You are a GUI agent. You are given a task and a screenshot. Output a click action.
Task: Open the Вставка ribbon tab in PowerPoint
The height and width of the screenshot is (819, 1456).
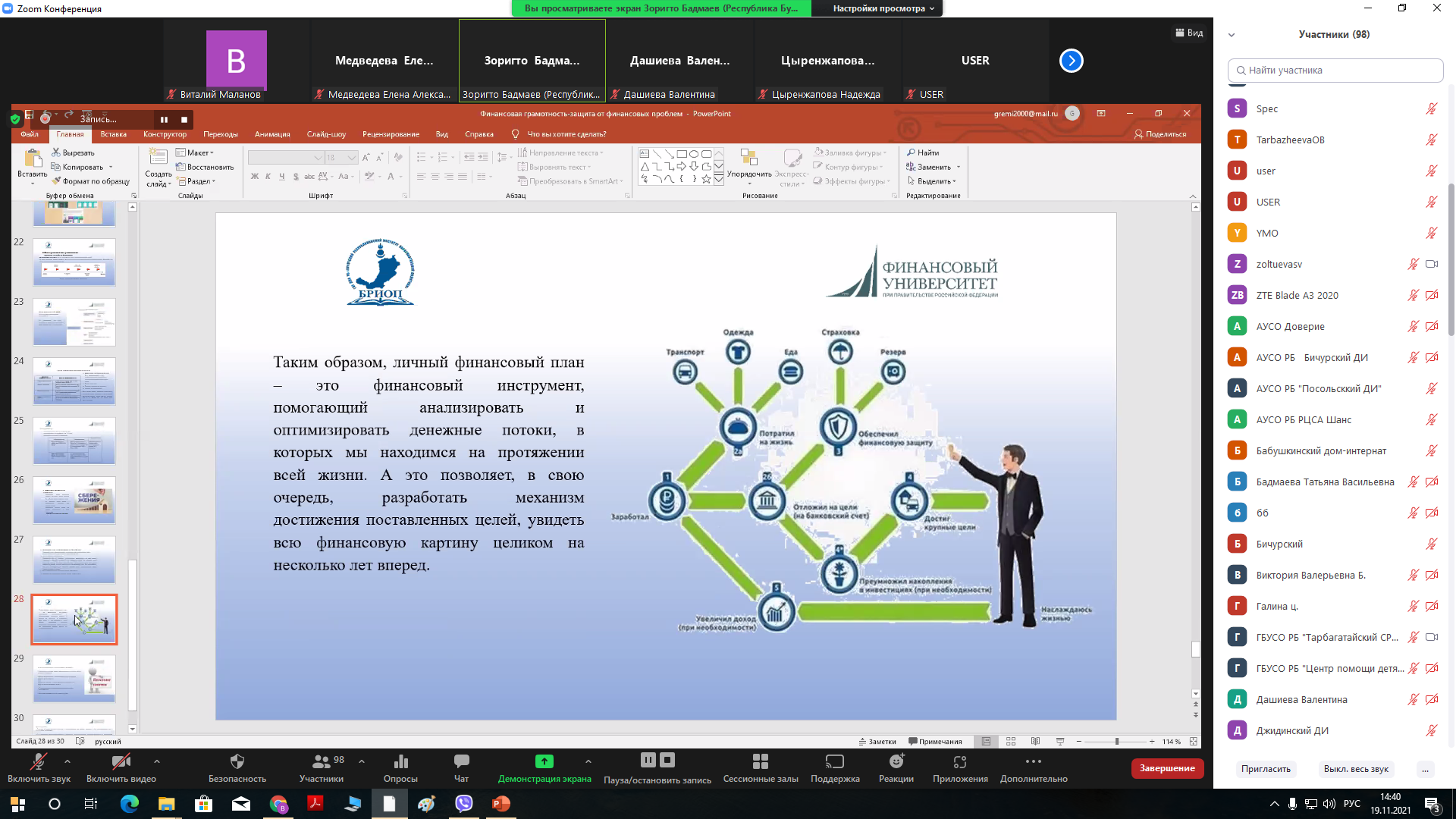pyautogui.click(x=113, y=134)
